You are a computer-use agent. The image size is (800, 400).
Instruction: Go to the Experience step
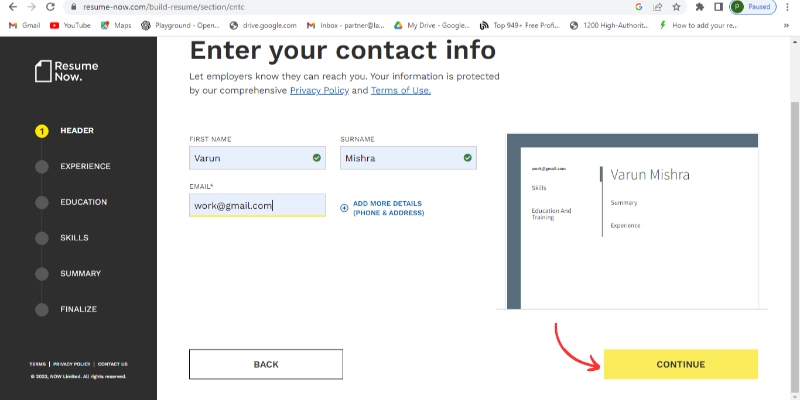click(x=85, y=166)
